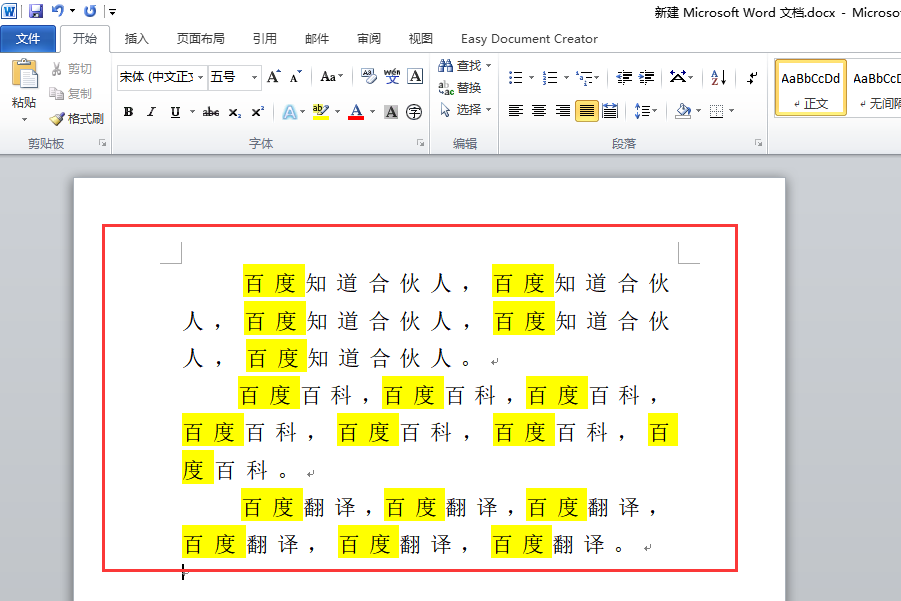Screen dimensions: 901x601
Task: Click Align Right icon
Action: click(x=563, y=111)
